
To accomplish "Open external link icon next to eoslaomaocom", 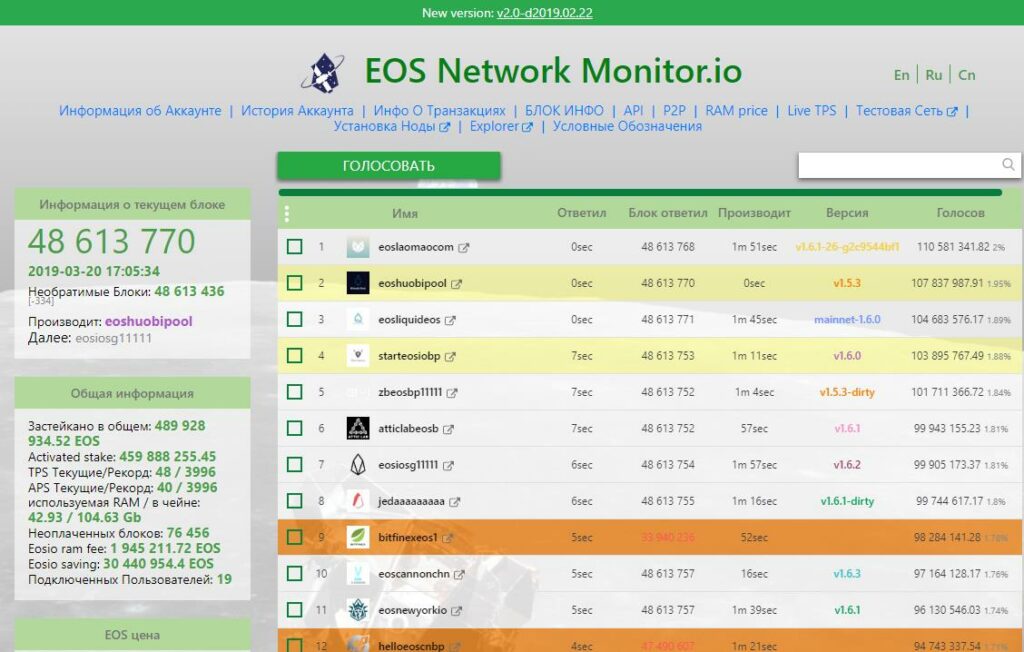I will click(464, 247).
